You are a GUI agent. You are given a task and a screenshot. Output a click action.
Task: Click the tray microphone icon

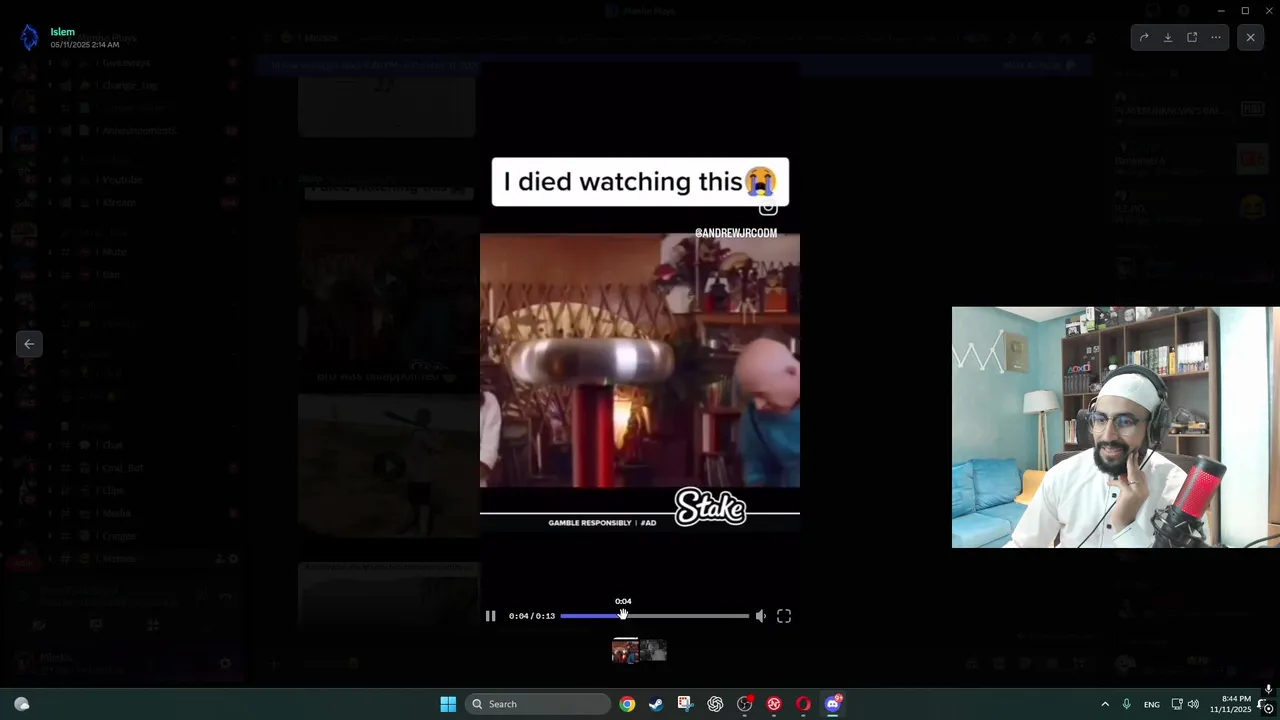pos(1127,704)
